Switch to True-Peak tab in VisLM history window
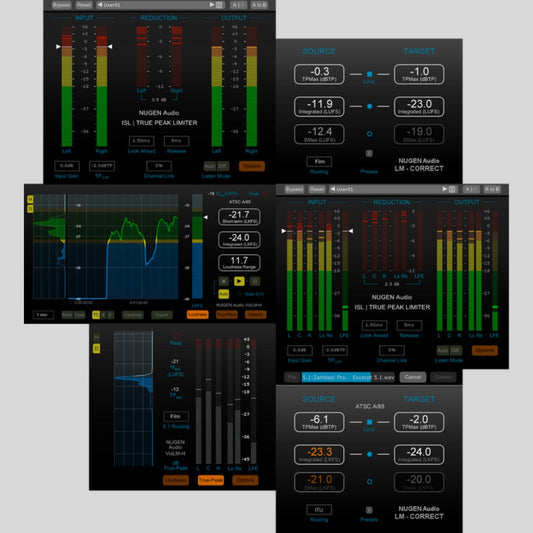The width and height of the screenshot is (533, 533). coord(227,315)
